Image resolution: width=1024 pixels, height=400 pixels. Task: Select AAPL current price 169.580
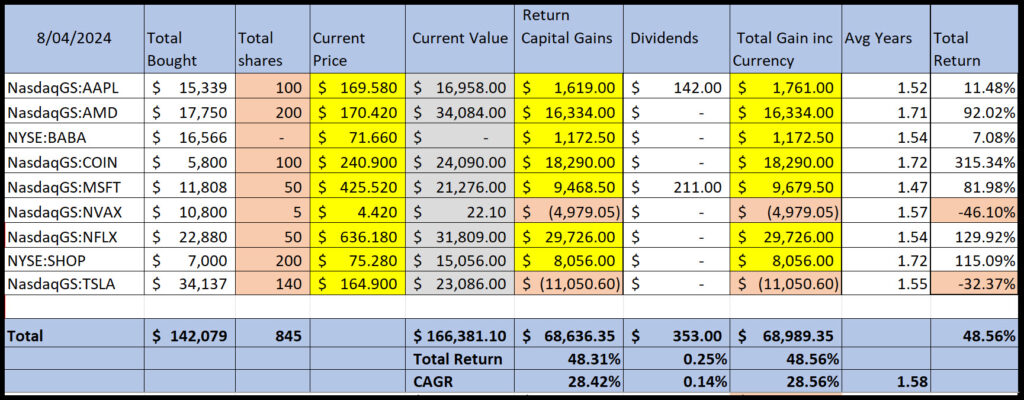coord(357,88)
